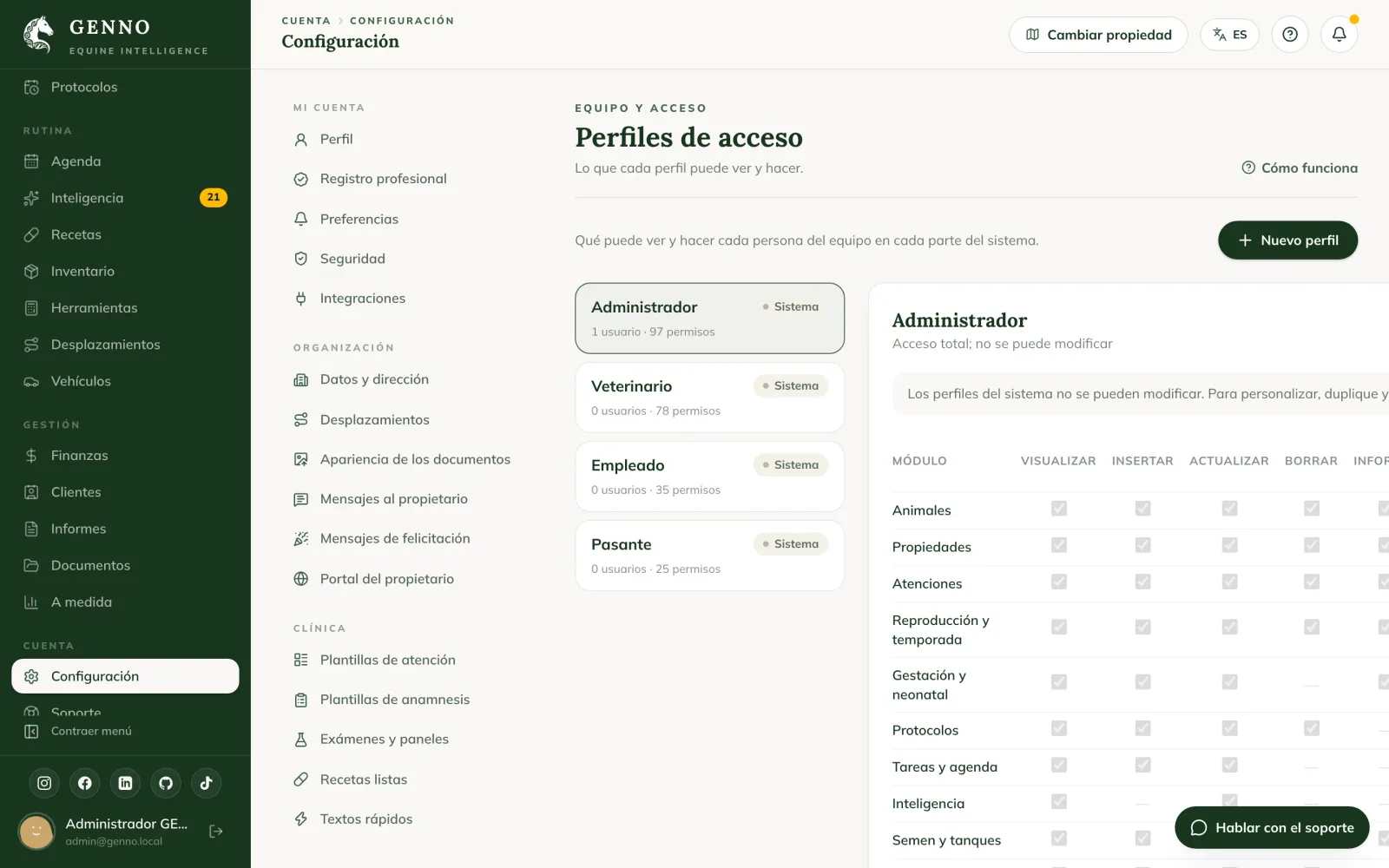Toggle Atenciones Actualizar checkbox
Image resolution: width=1389 pixels, height=868 pixels.
pos(1229,582)
